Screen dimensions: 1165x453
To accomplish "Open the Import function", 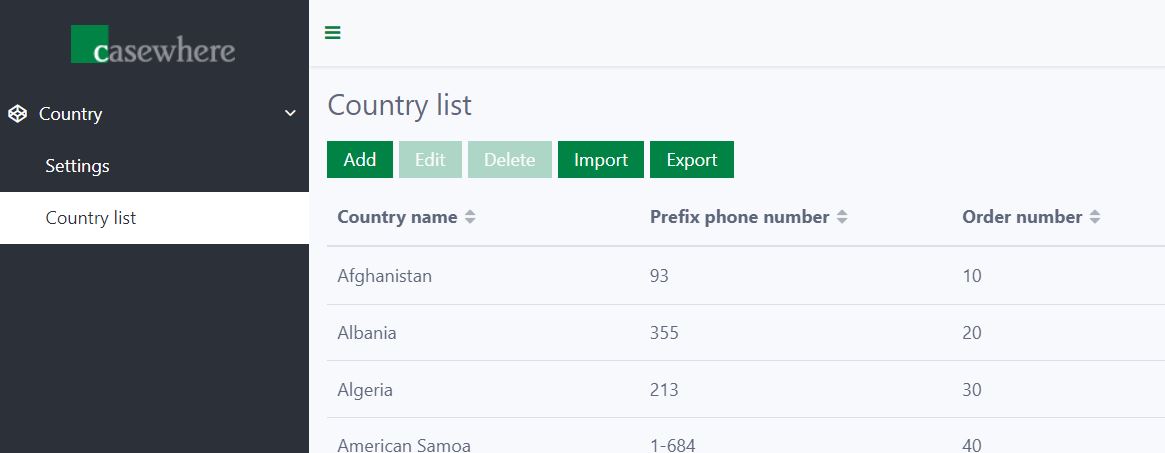I will (601, 160).
